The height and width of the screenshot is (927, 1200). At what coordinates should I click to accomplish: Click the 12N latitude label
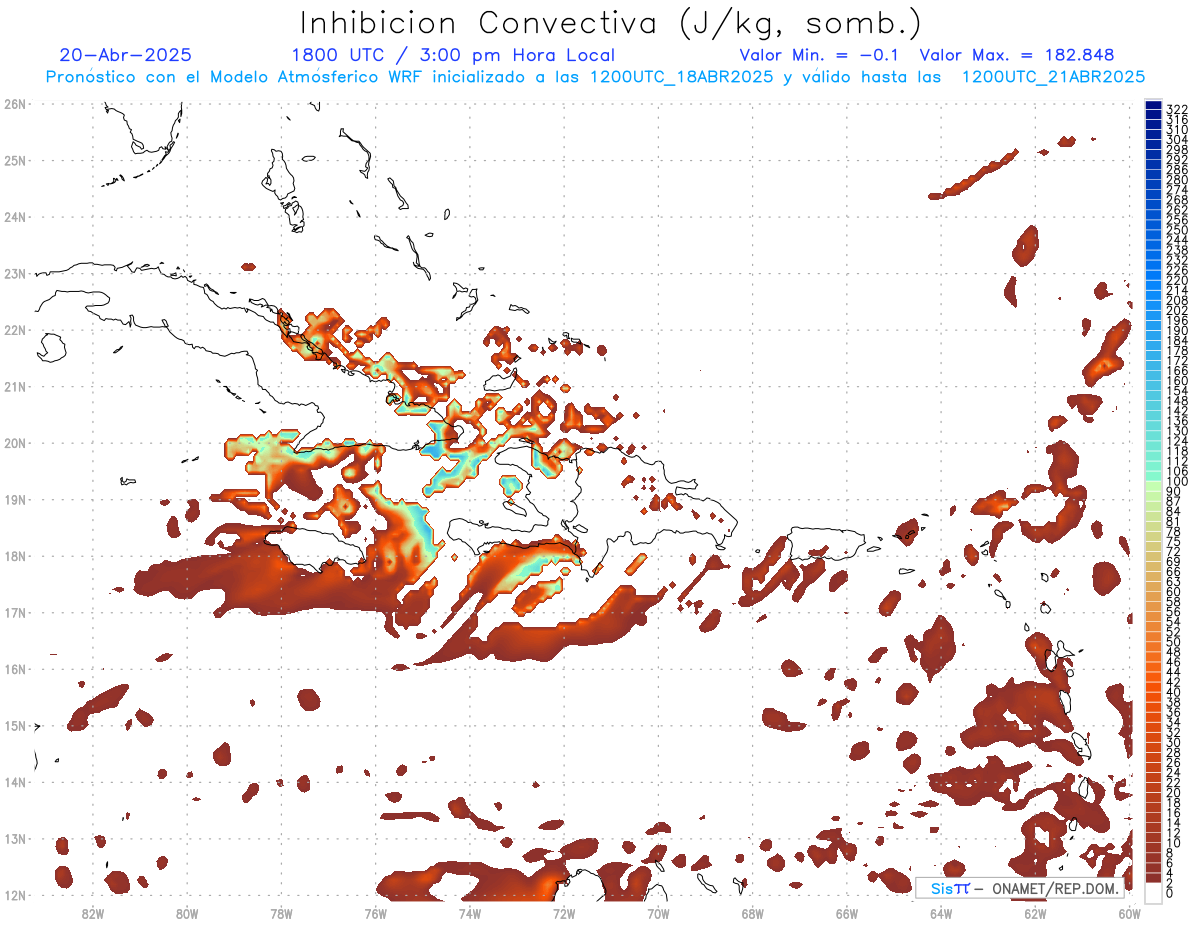[15, 895]
